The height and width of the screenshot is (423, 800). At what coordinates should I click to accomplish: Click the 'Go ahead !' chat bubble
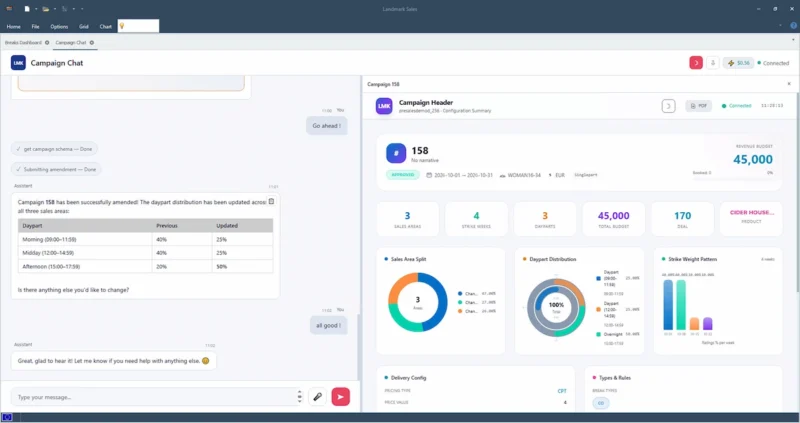(327, 126)
